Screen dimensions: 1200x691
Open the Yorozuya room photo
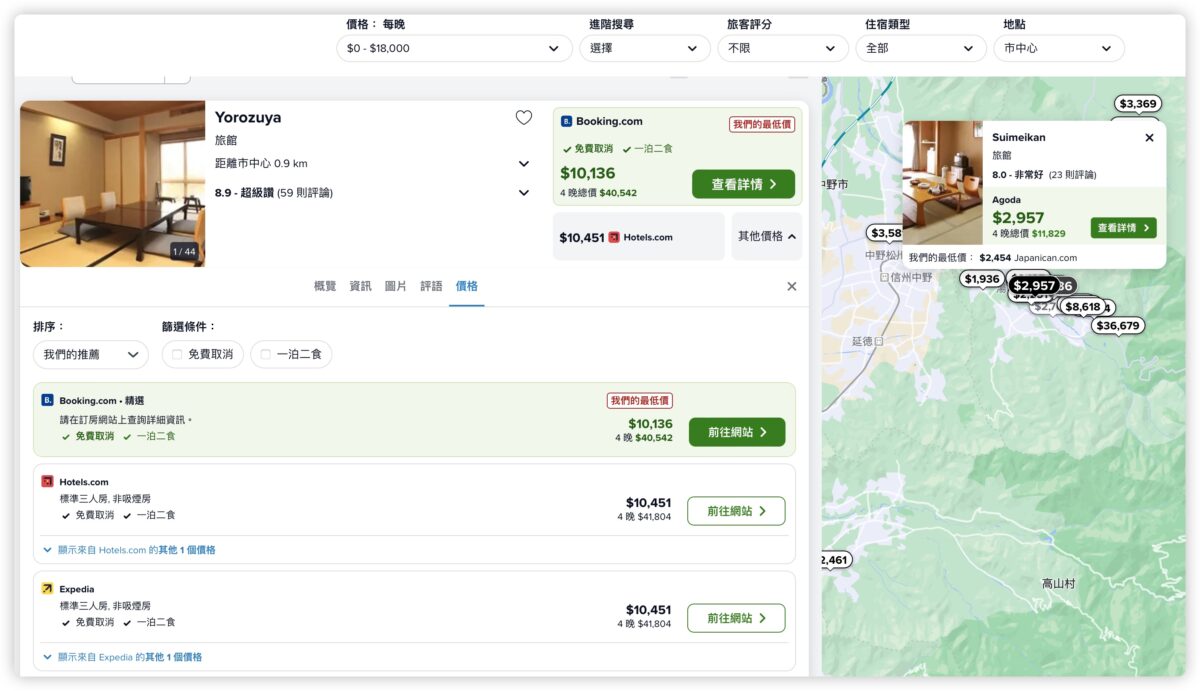[x=113, y=184]
